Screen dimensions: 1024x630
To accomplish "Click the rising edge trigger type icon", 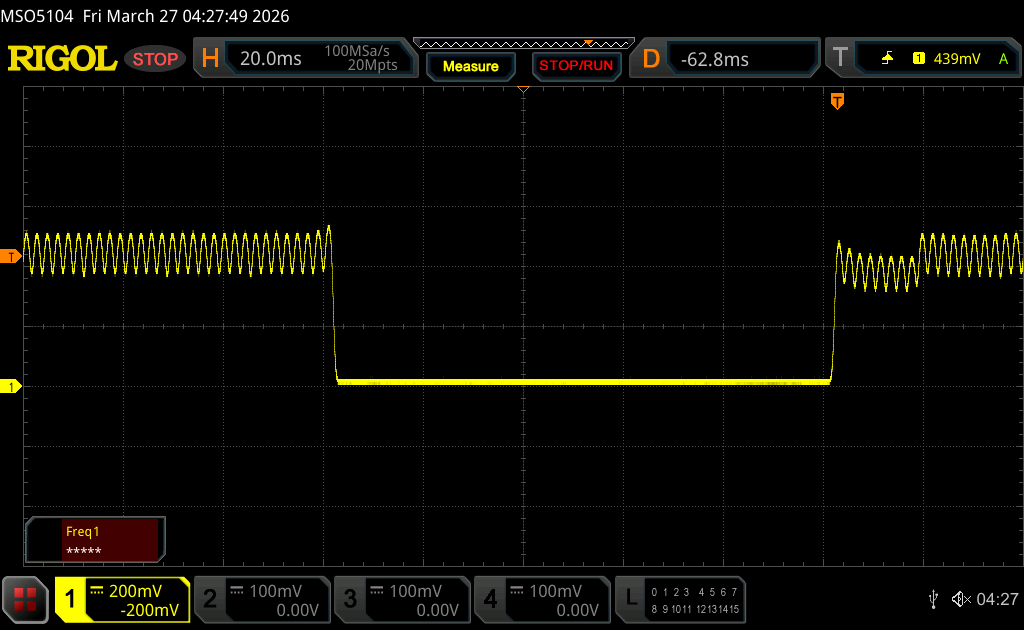I will click(x=887, y=59).
